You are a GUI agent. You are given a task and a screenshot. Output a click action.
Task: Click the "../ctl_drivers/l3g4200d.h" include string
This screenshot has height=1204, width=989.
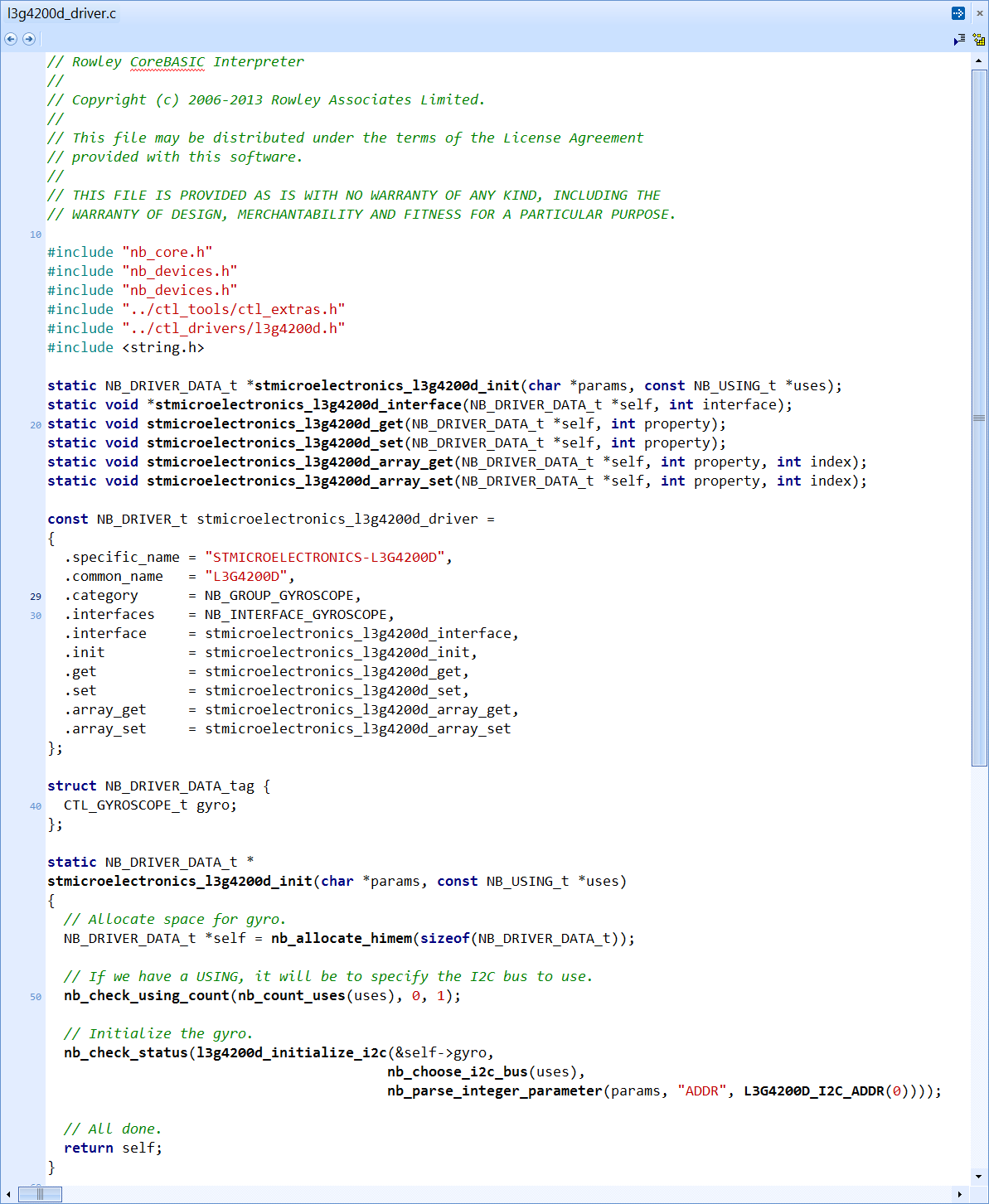(x=234, y=328)
